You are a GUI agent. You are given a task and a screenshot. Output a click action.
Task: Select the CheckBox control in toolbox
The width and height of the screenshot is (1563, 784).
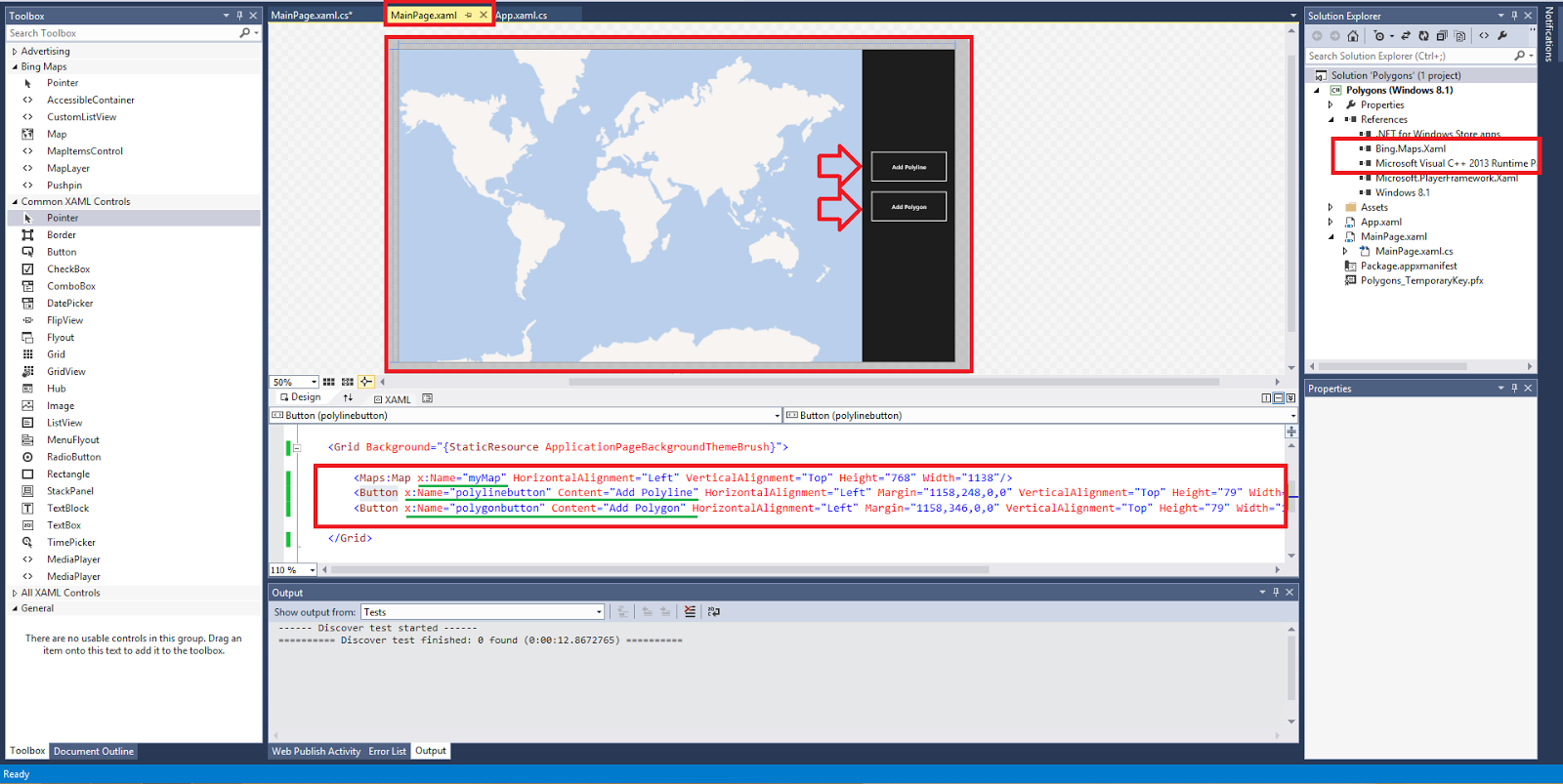click(x=68, y=269)
